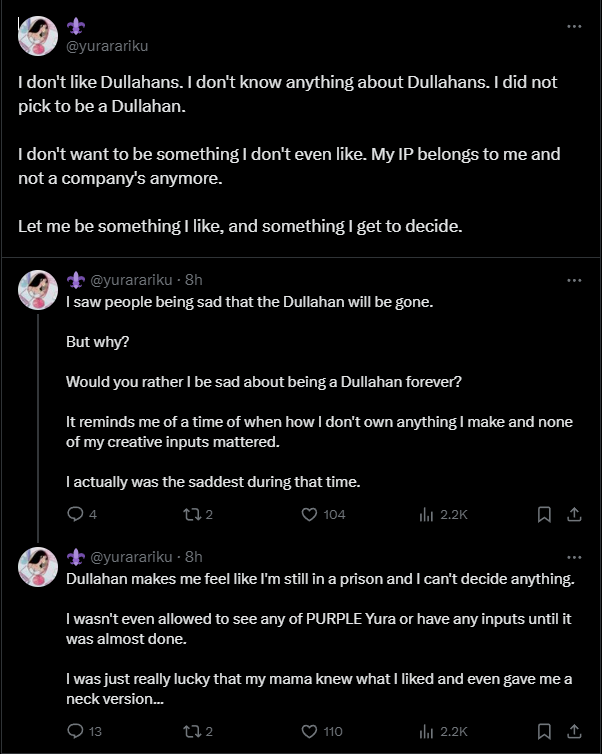Click the avatar on the 'I saw people' reply

pos(38,290)
